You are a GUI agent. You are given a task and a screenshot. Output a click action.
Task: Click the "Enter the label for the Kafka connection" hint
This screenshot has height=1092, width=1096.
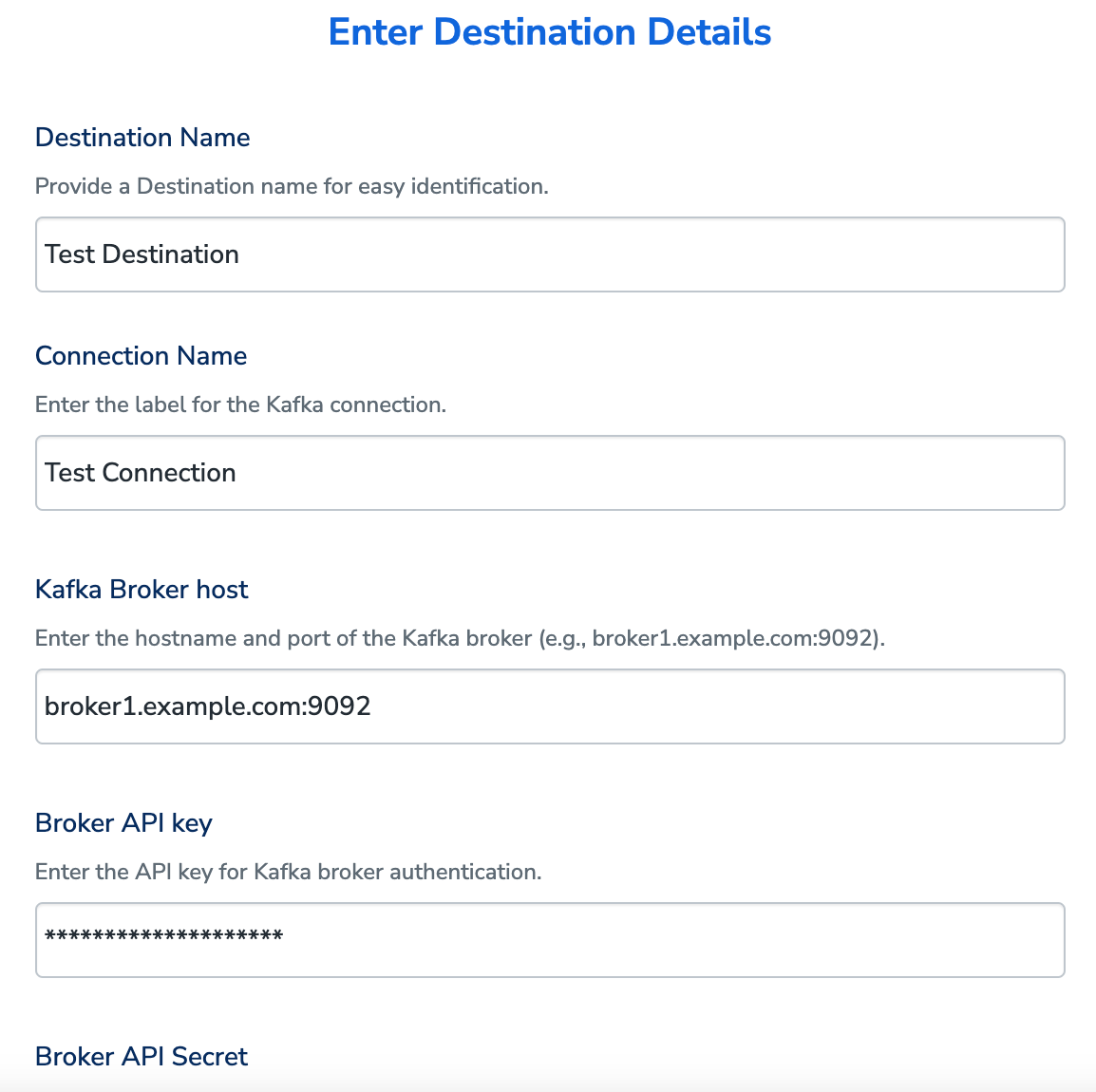click(x=240, y=405)
